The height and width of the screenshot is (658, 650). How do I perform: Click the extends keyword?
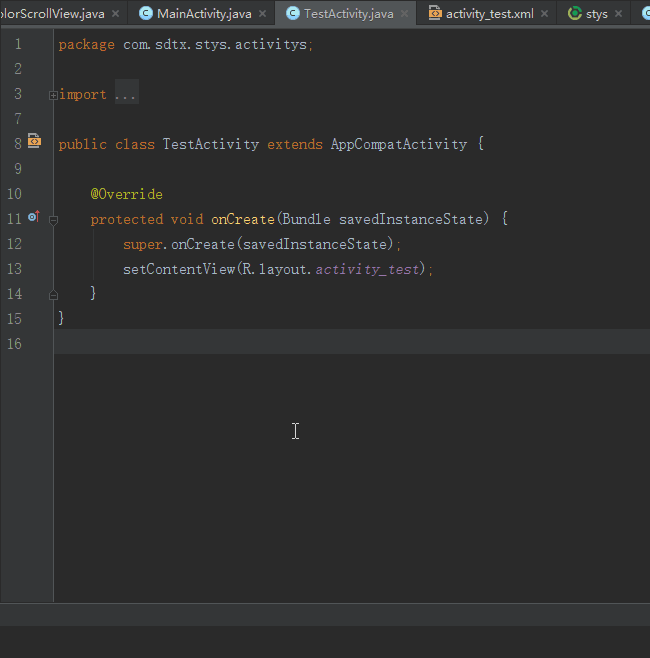[295, 144]
